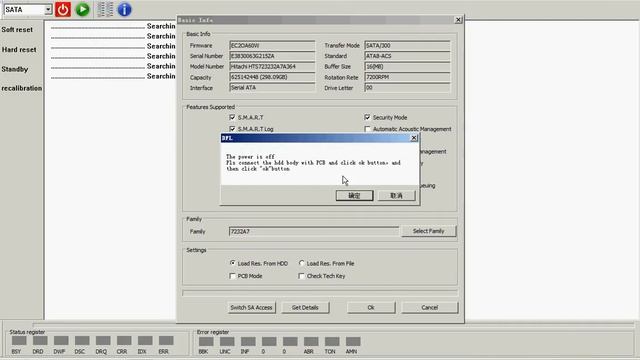Open the list view toolbar icon
The width and height of the screenshot is (640, 360).
(105, 9)
